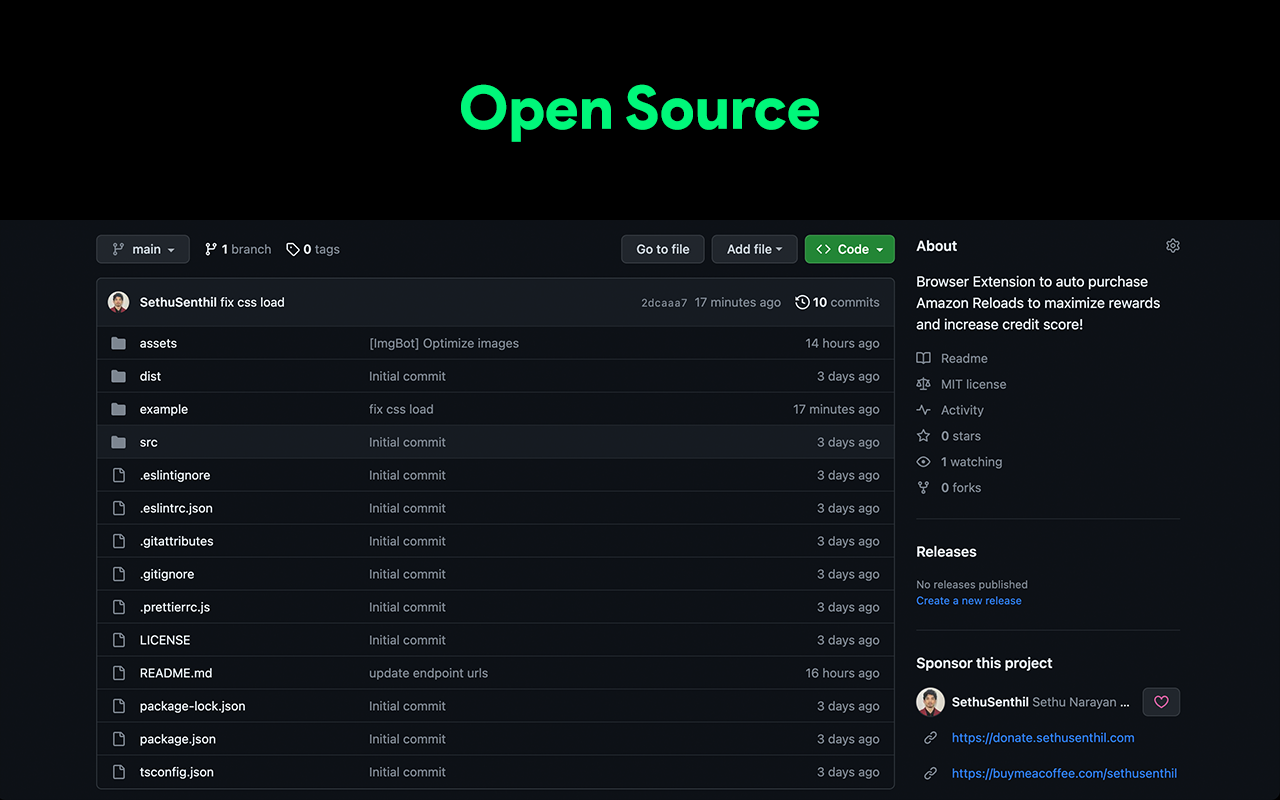Click the link icon beside donate.sethusenthil.com
Viewport: 1280px width, 800px height.
tap(930, 738)
